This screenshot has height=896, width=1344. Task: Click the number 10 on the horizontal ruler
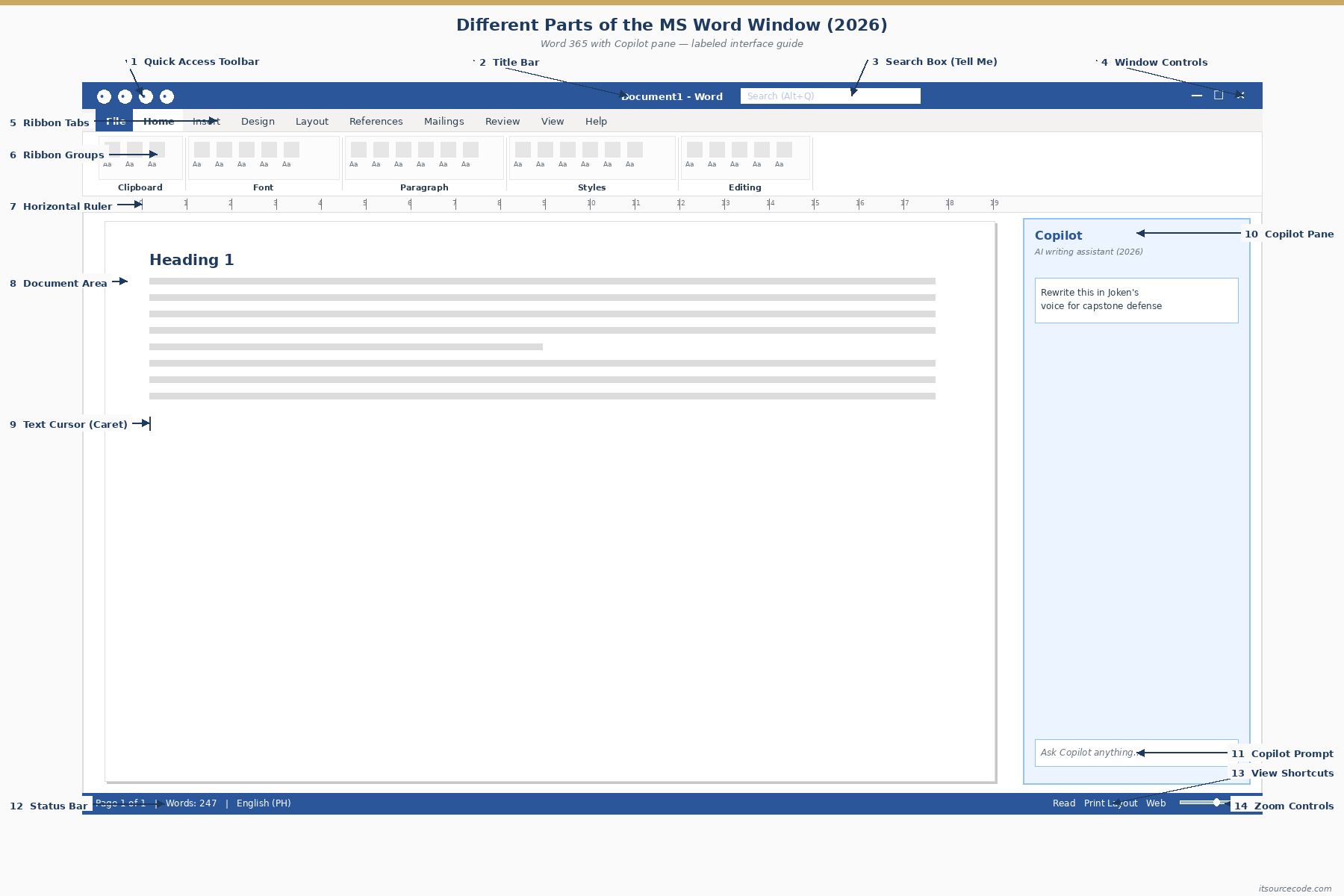point(591,203)
